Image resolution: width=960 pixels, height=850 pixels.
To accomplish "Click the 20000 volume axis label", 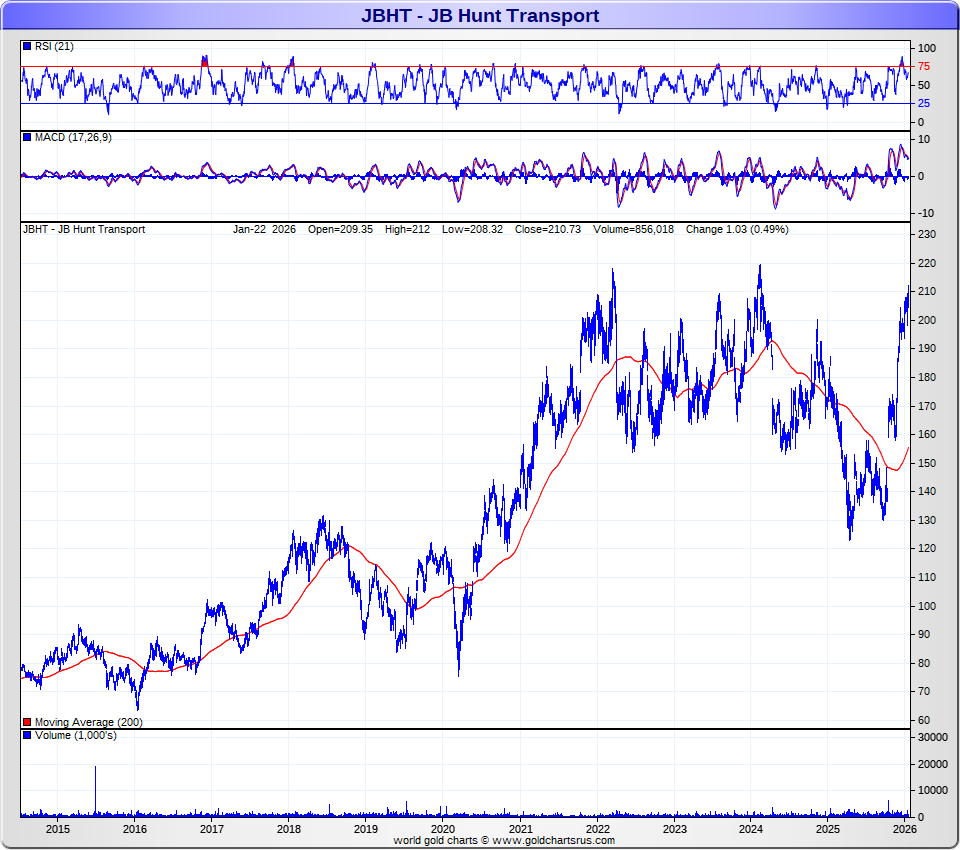I will 932,764.
